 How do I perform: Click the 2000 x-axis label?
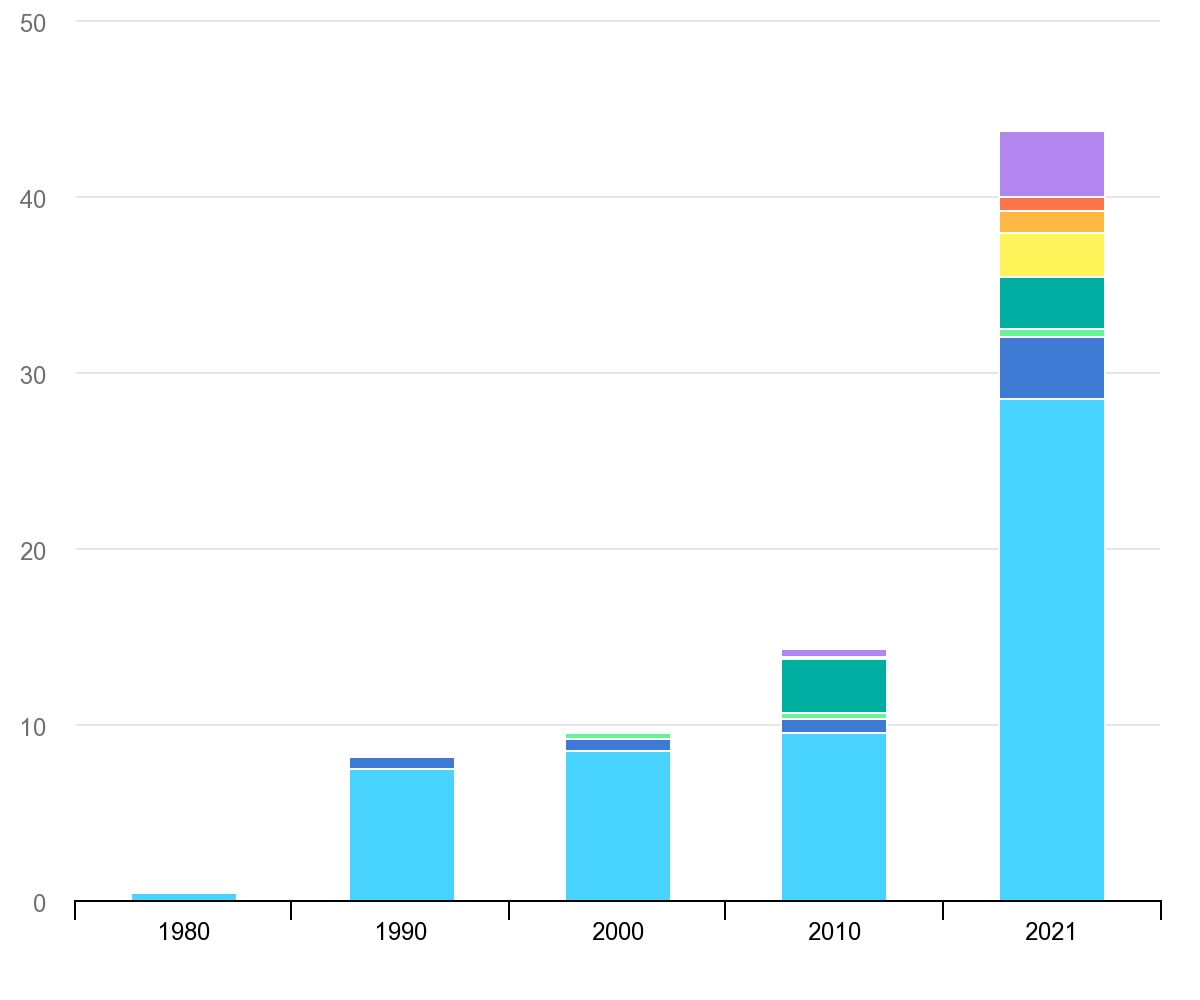(617, 933)
